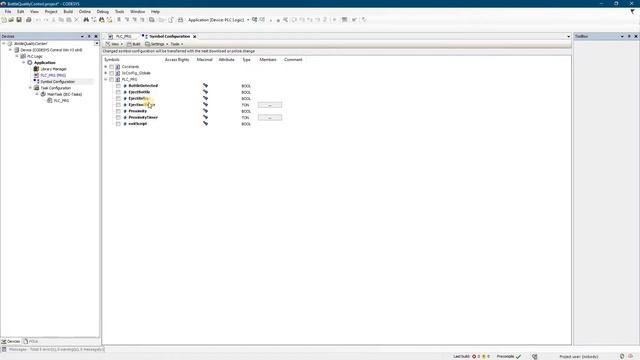Check the IoConfig_Globals checkbox
The width and height of the screenshot is (640, 360).
pos(111,73)
